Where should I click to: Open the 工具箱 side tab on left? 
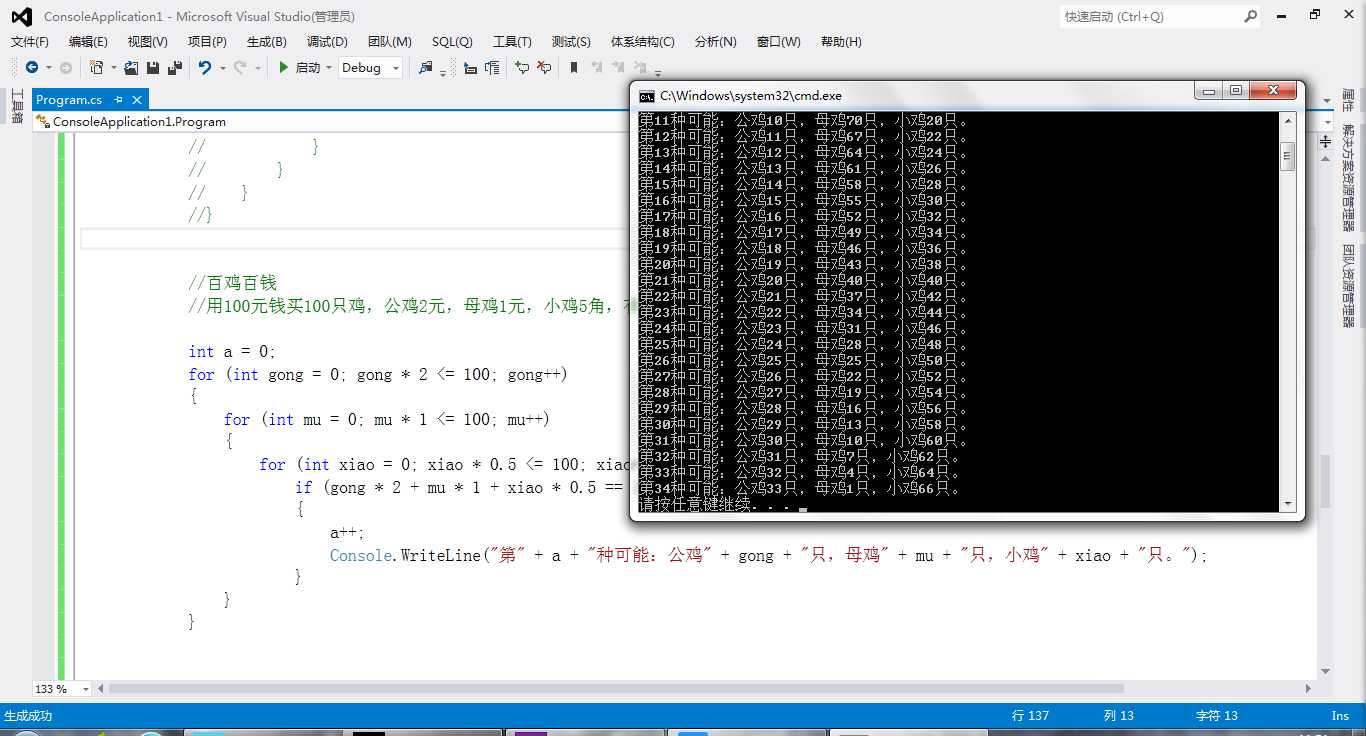click(16, 106)
